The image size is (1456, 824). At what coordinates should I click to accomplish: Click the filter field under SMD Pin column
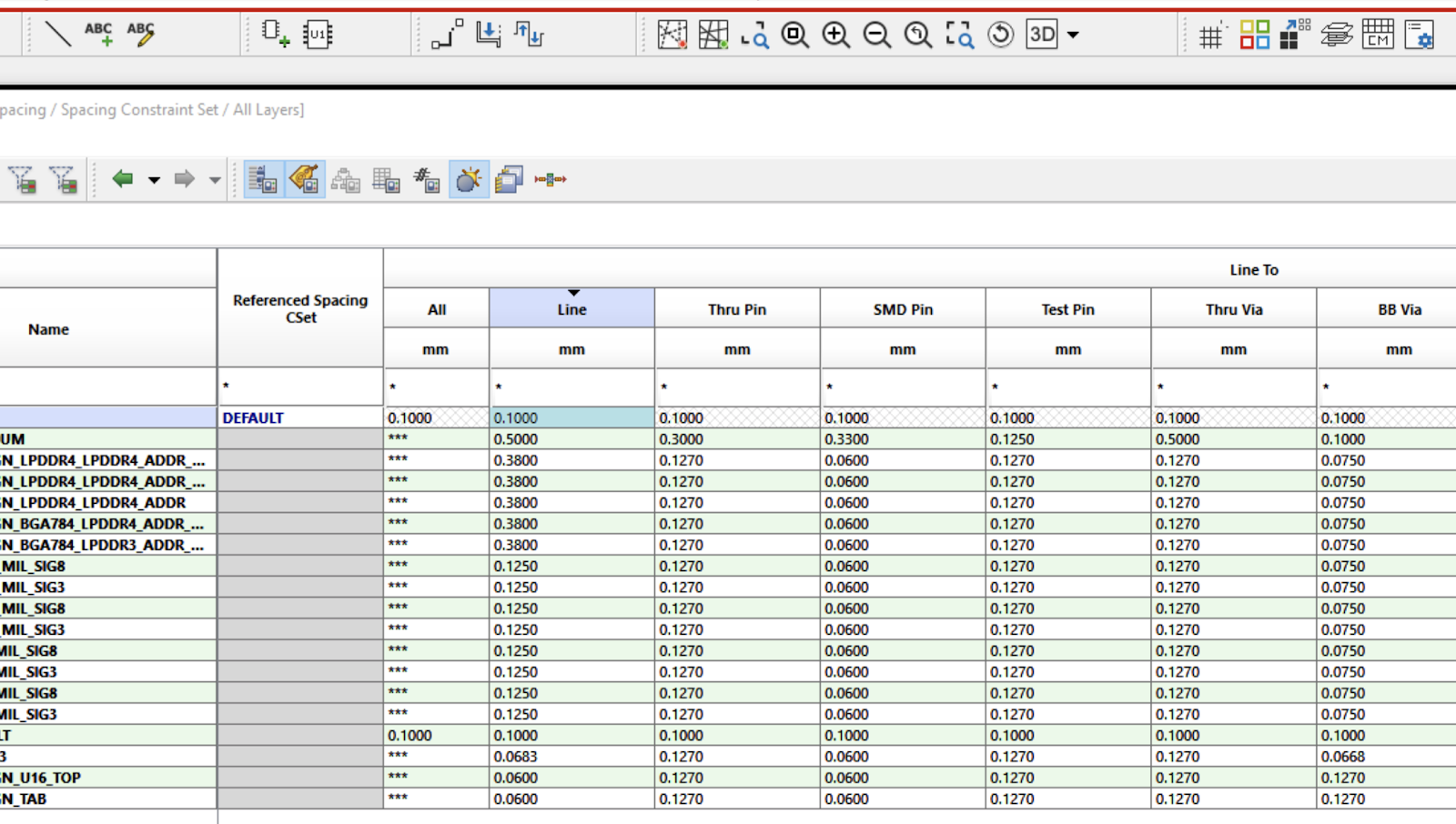click(x=902, y=387)
